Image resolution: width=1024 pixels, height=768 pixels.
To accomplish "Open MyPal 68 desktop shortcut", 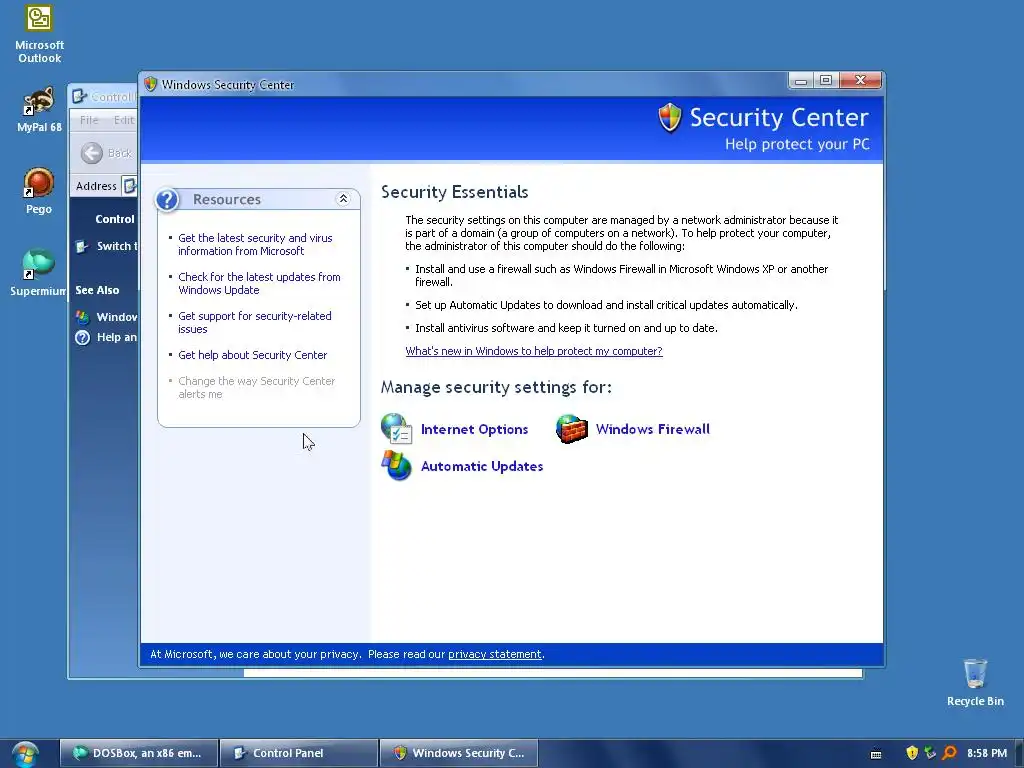I will click(39, 110).
